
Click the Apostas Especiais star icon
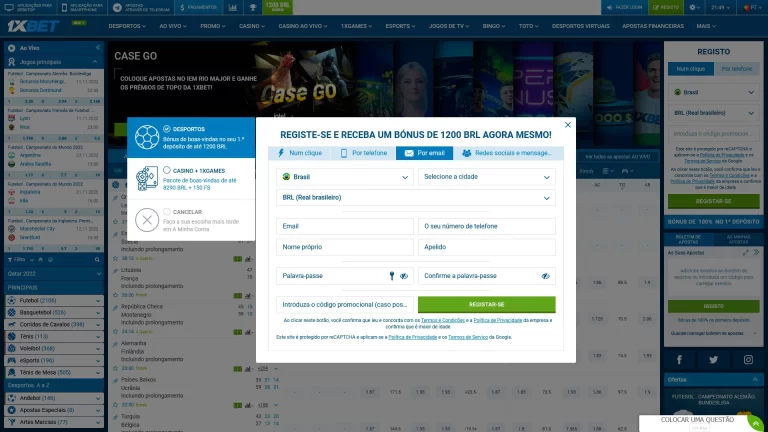12,410
